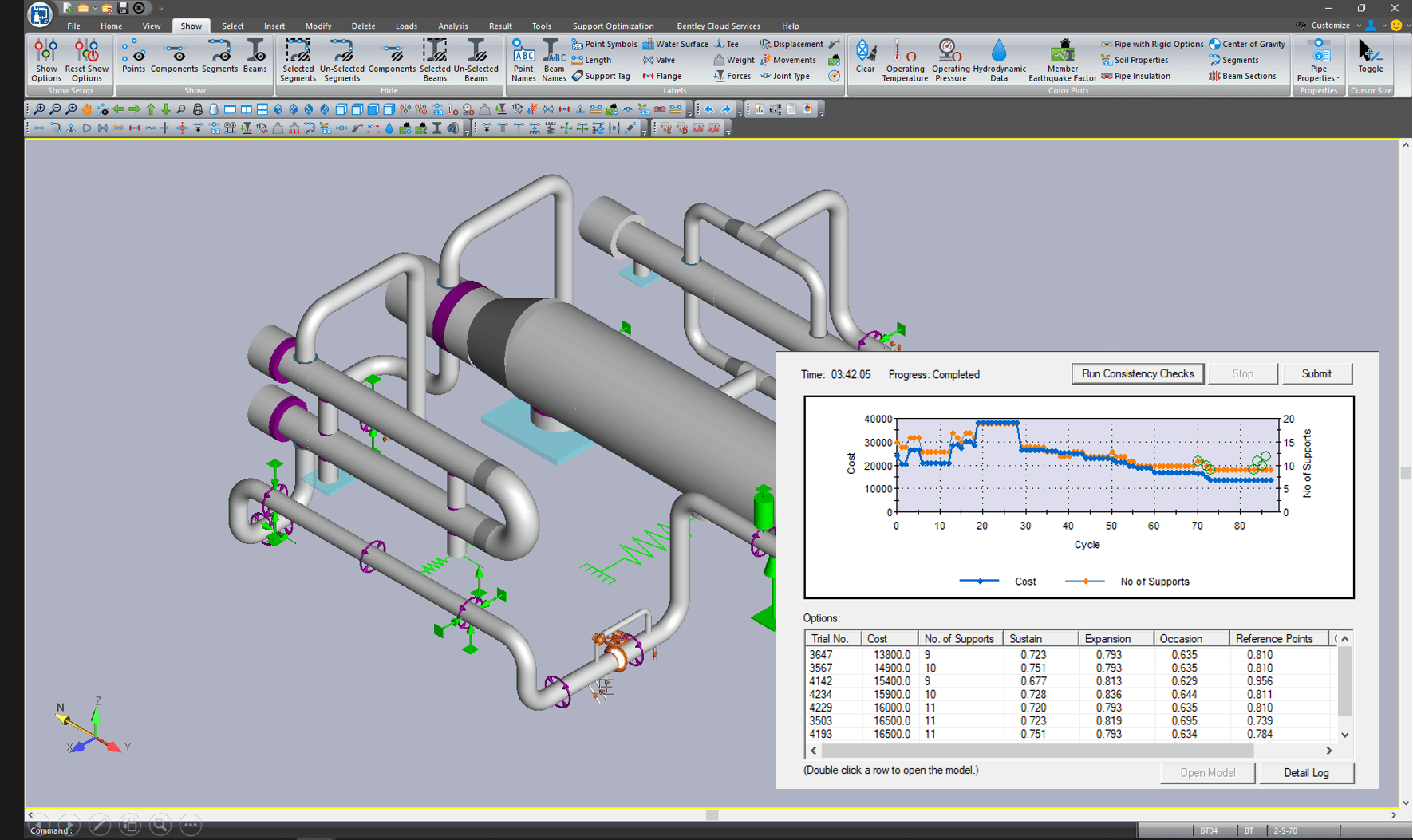The image size is (1413, 840).
Task: Click Components in the Hide group
Action: (x=392, y=57)
